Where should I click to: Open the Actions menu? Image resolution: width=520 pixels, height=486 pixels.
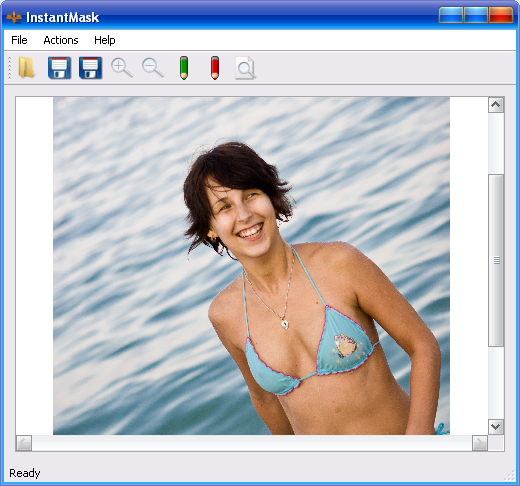61,40
